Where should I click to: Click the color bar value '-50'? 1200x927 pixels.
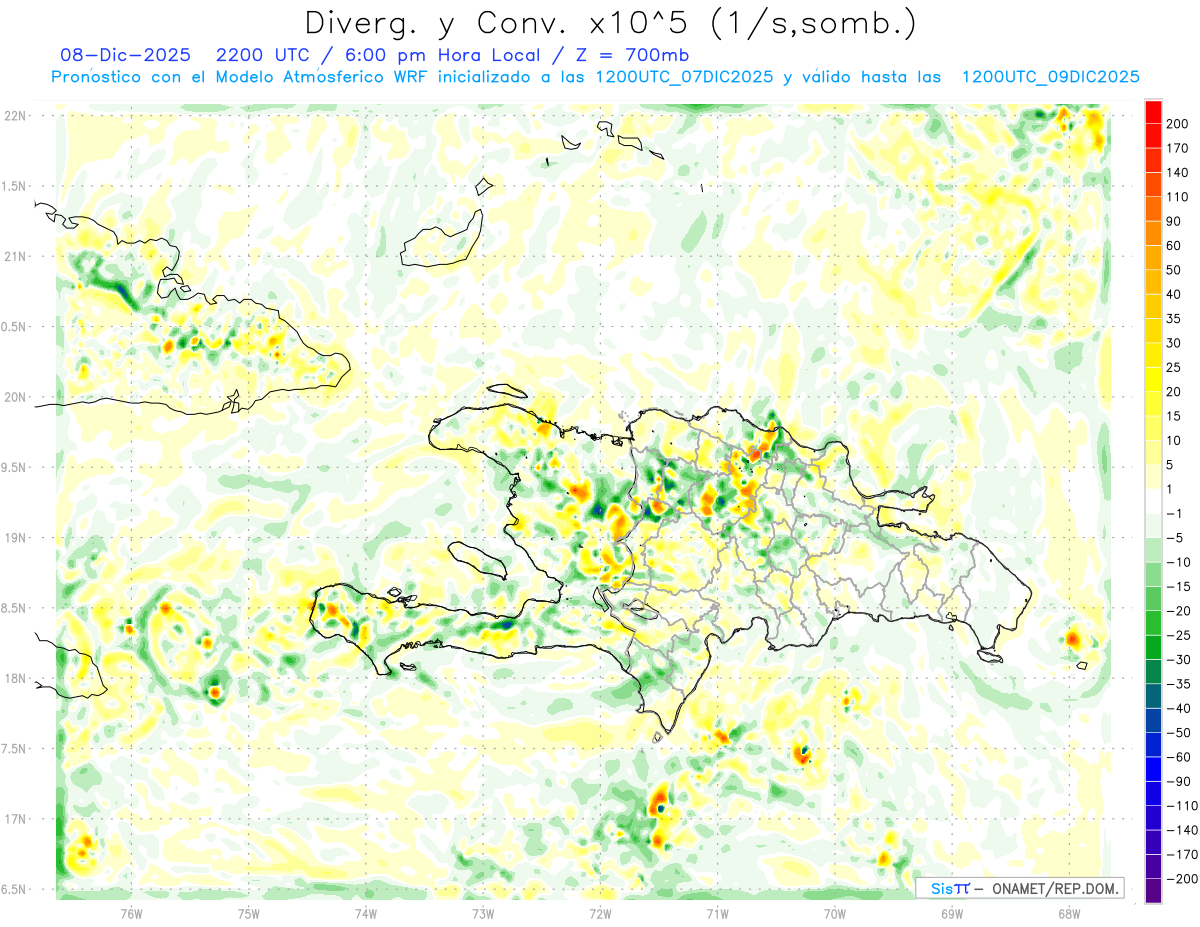click(1180, 733)
